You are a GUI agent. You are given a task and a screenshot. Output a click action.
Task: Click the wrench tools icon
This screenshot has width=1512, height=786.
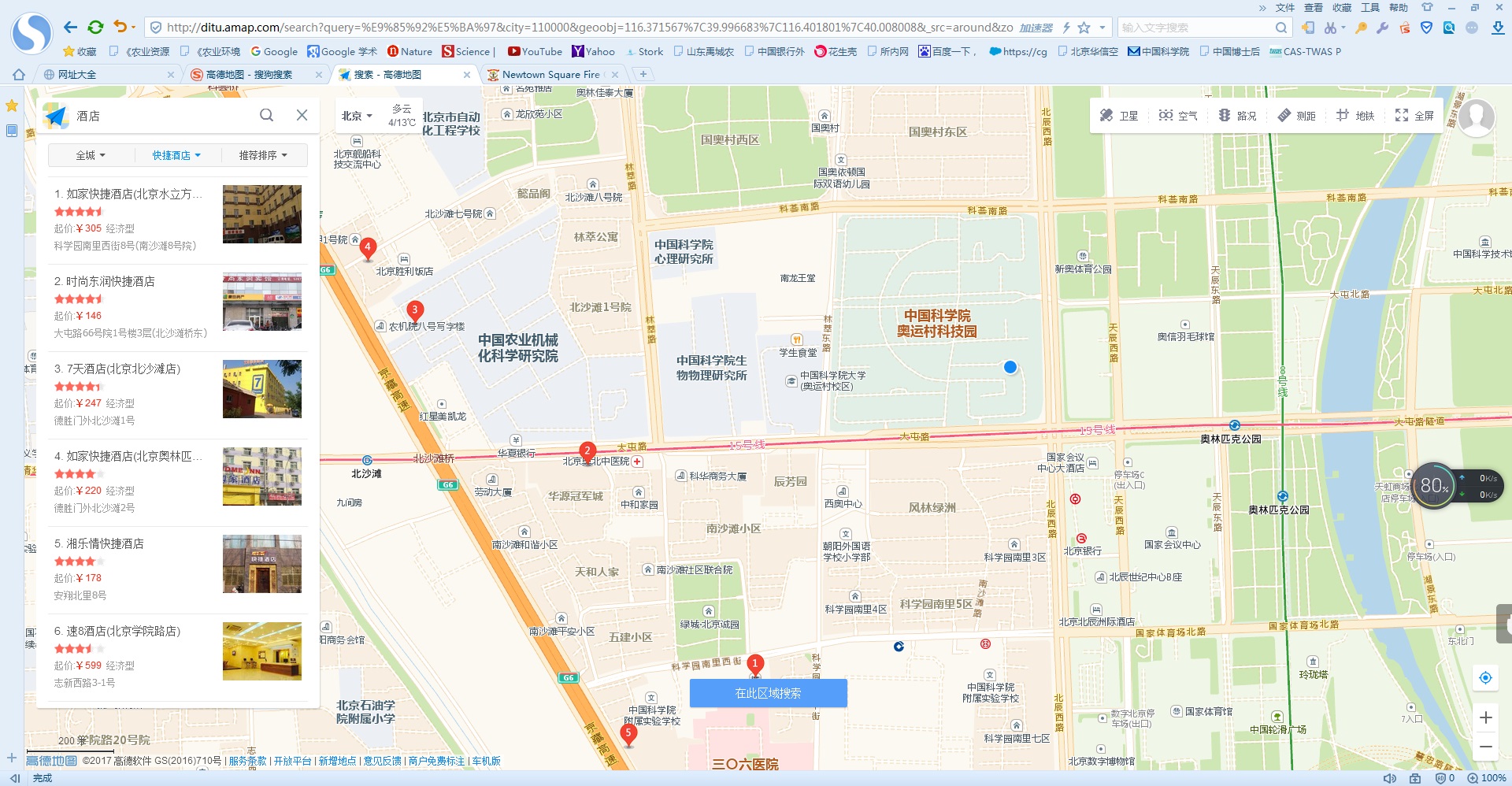[x=1382, y=28]
